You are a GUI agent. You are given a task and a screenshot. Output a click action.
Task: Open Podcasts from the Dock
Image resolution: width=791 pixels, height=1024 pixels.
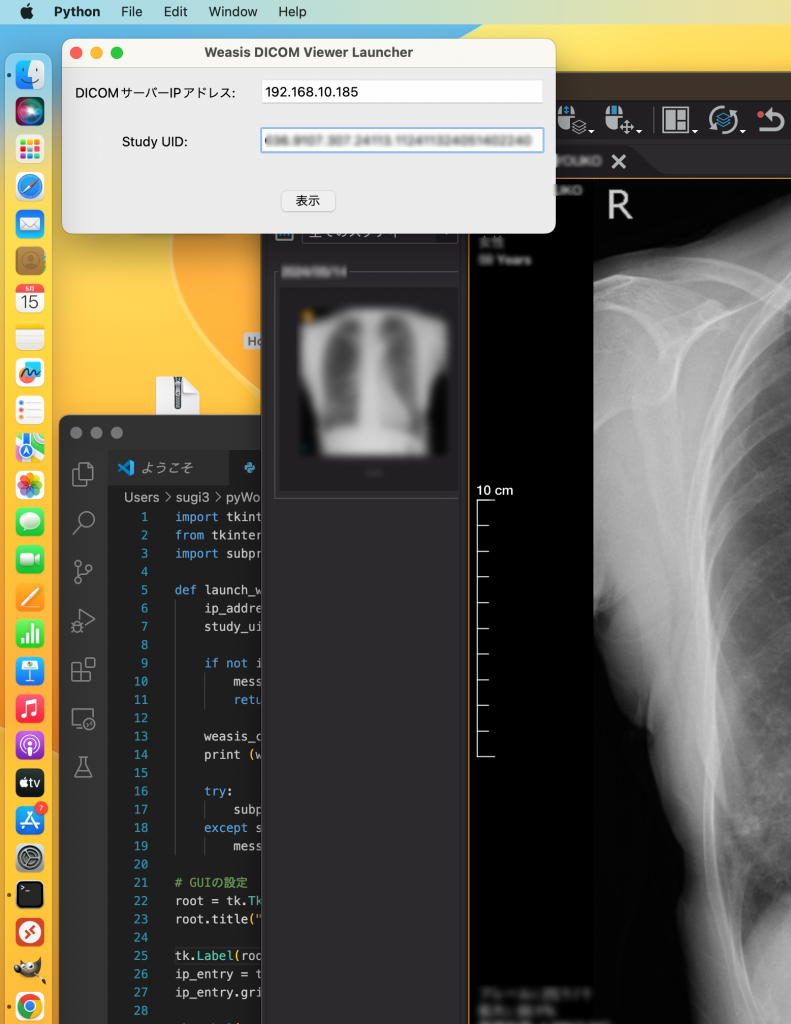click(30, 746)
